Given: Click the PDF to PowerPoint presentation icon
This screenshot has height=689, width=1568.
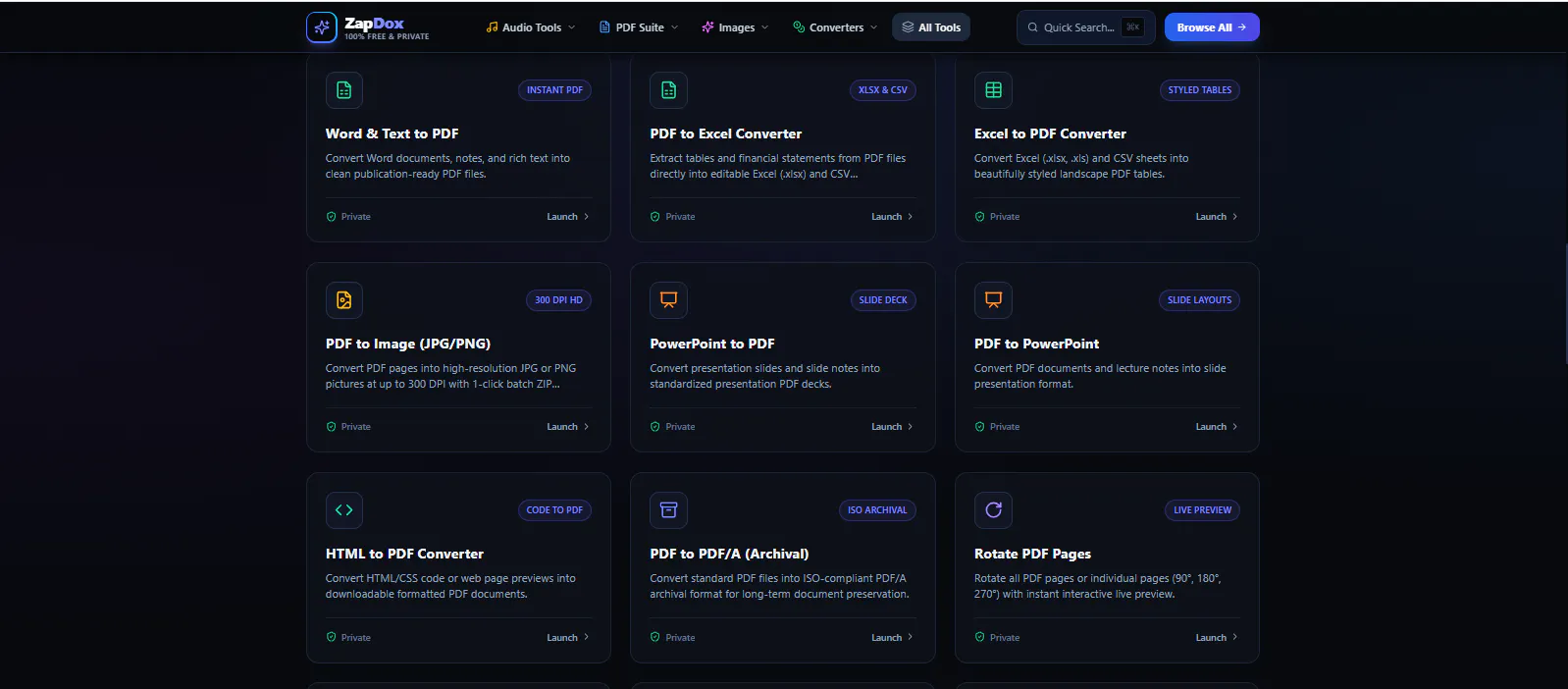Looking at the screenshot, I should tap(993, 300).
